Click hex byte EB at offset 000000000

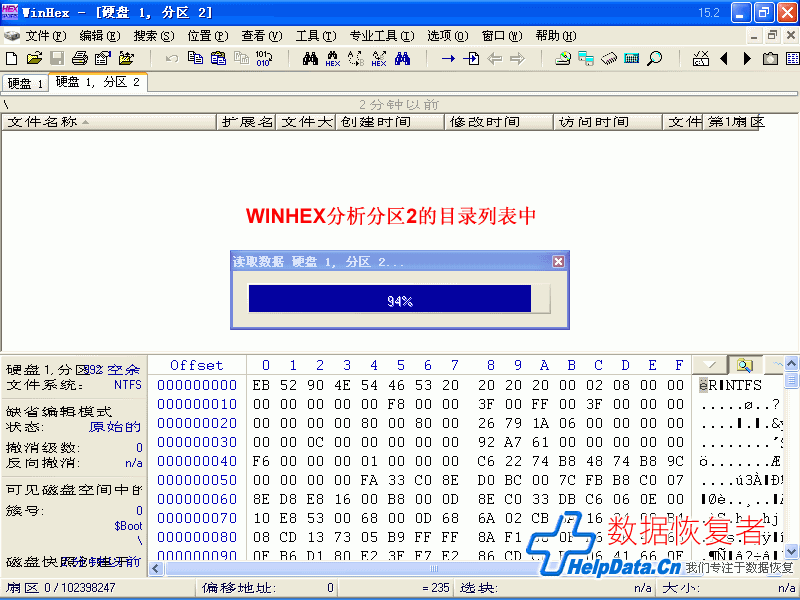click(261, 385)
